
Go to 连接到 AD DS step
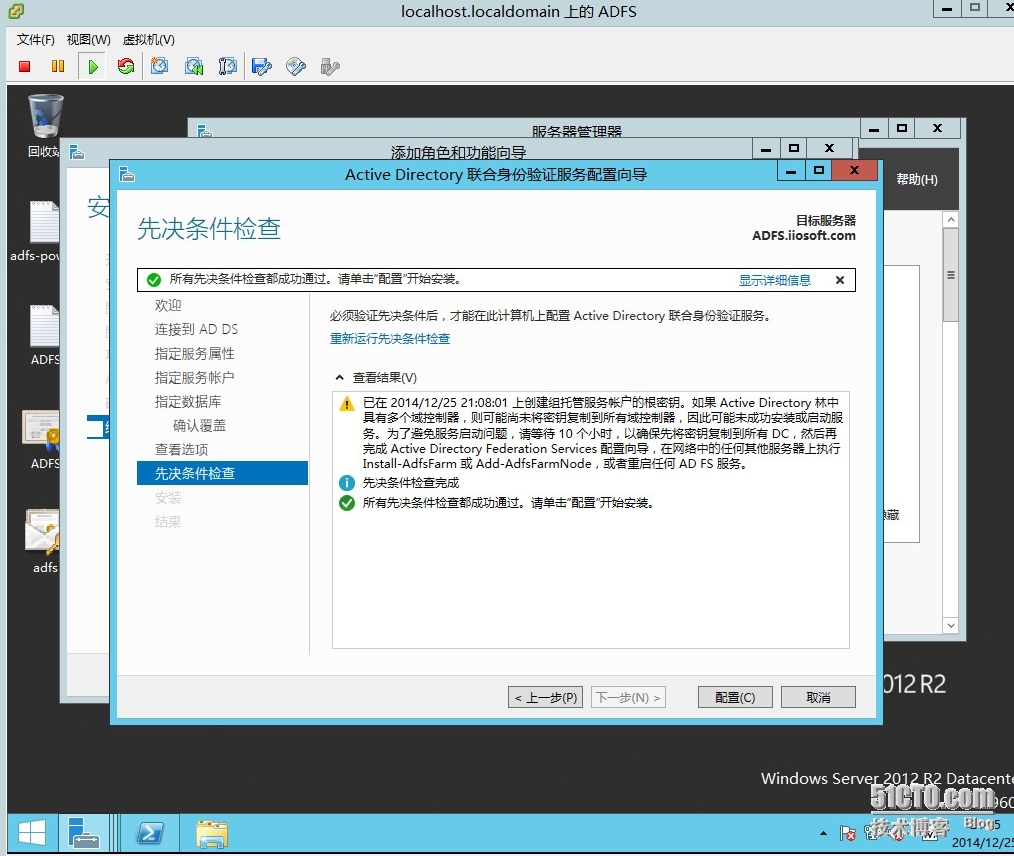(196, 329)
